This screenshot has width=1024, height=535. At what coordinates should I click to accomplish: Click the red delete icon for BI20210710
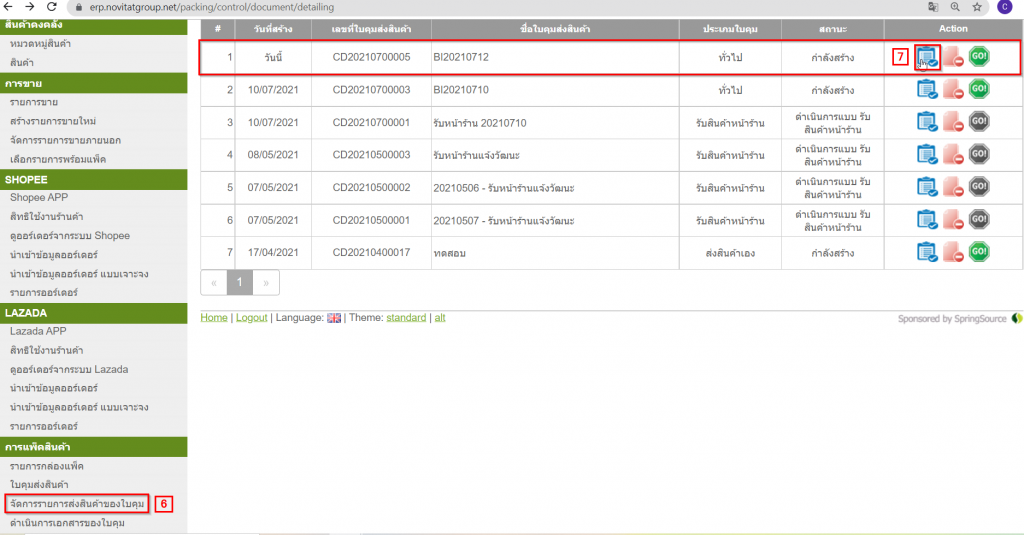[x=953, y=90]
